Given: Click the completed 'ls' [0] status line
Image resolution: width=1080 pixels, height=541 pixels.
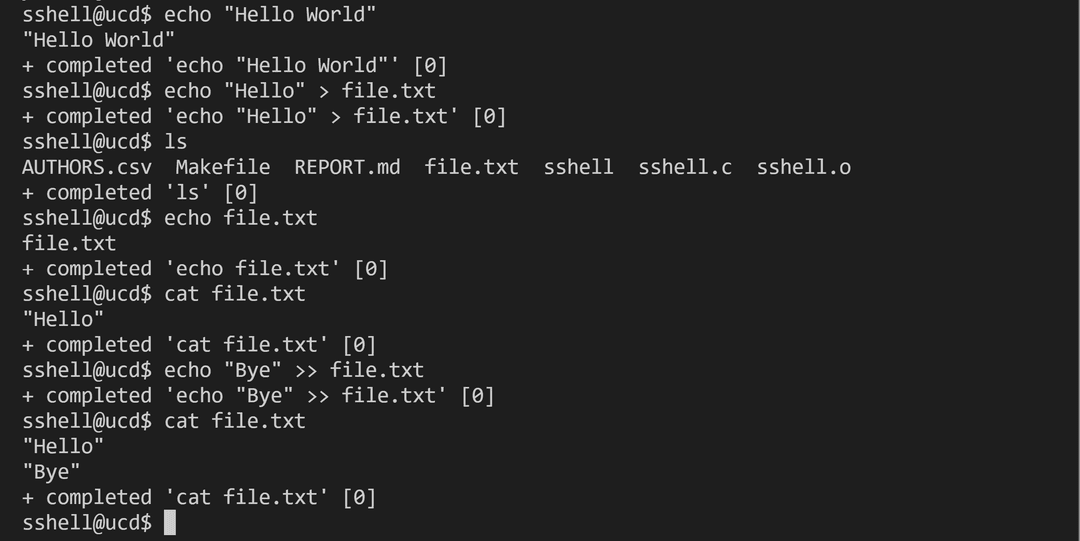Looking at the screenshot, I should (140, 193).
